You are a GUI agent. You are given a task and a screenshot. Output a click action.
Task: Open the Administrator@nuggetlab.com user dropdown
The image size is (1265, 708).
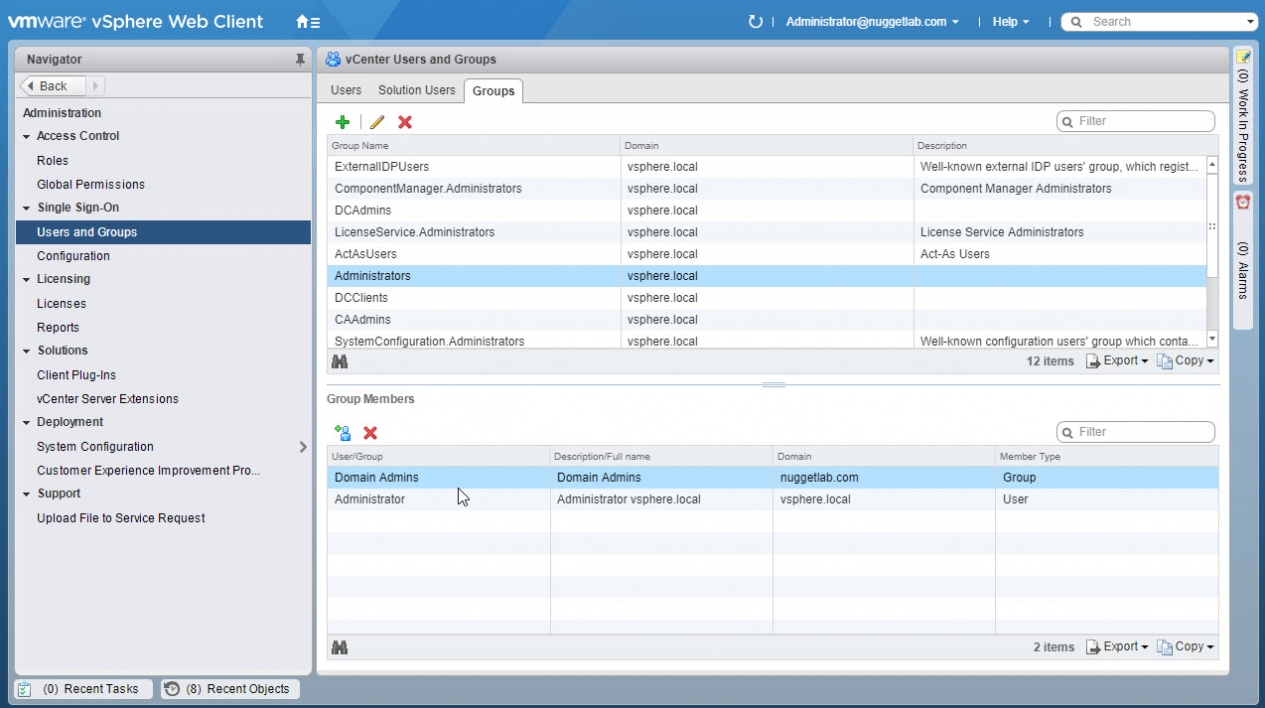[x=871, y=21]
